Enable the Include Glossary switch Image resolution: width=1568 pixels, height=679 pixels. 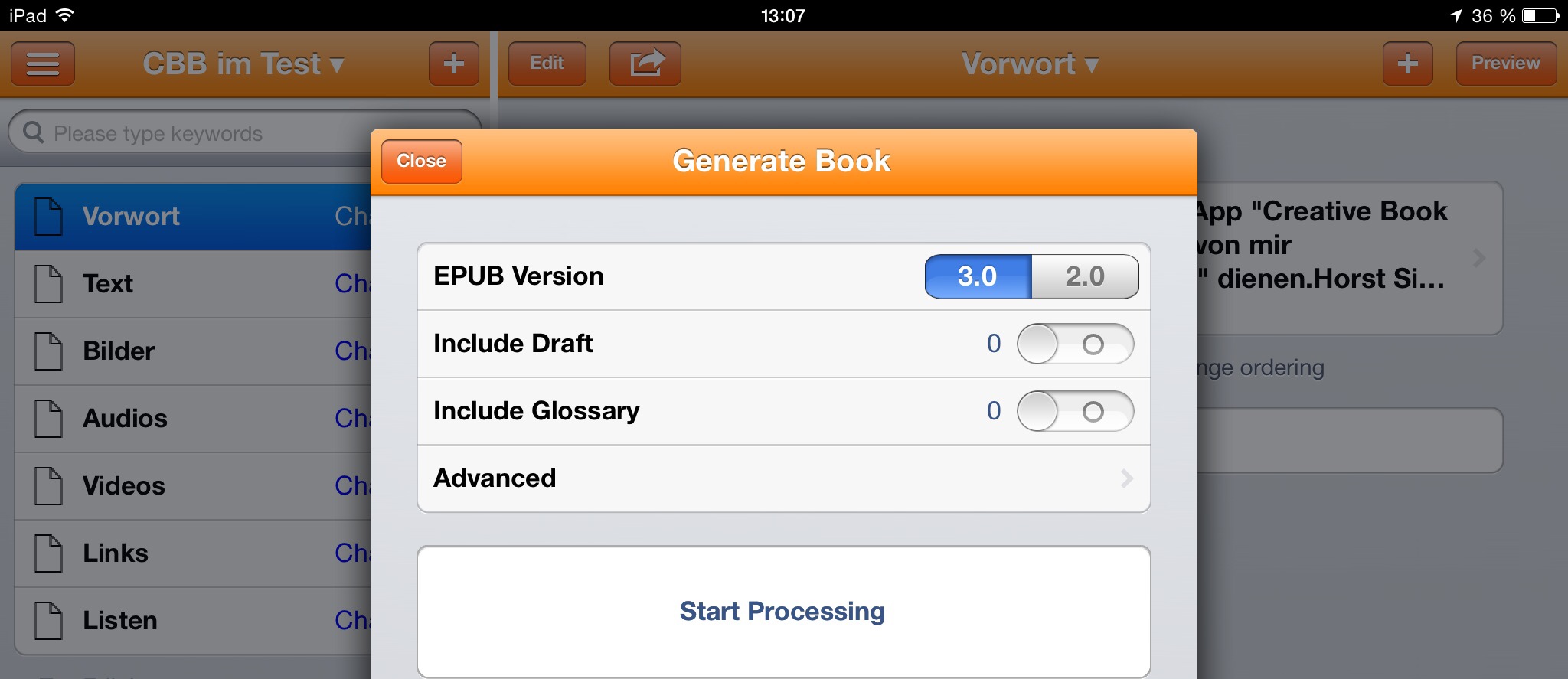[x=1075, y=411]
